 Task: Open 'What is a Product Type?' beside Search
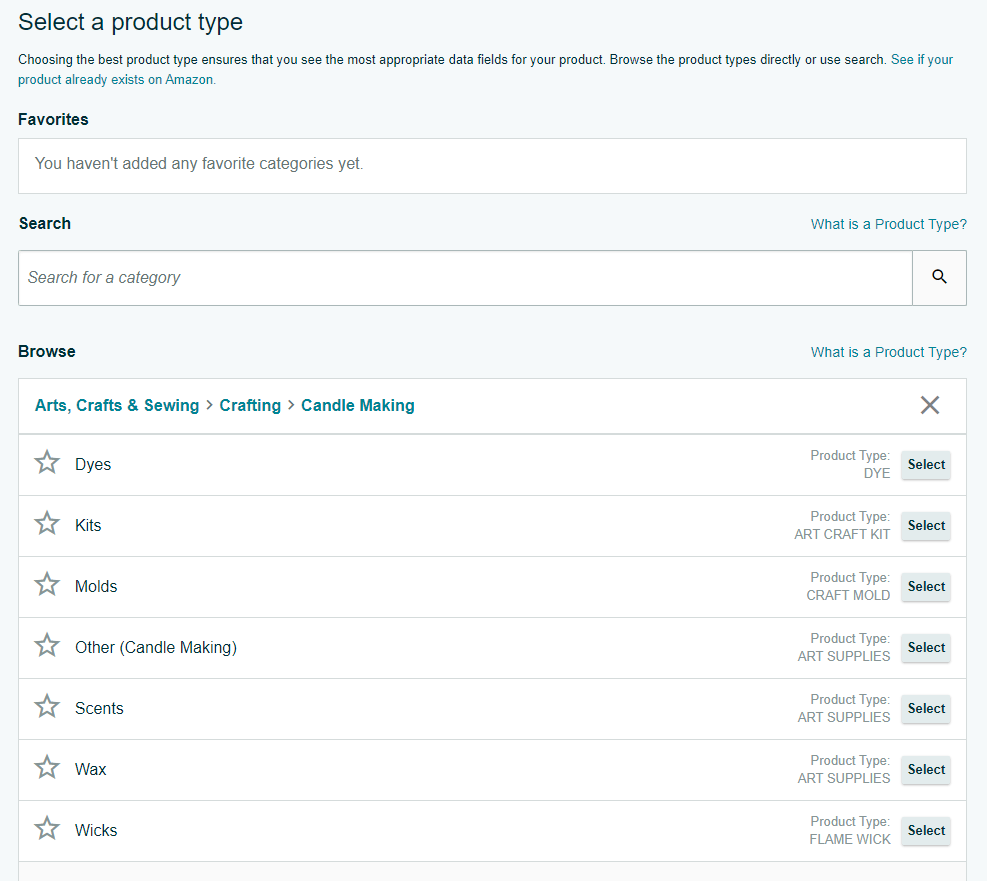888,224
